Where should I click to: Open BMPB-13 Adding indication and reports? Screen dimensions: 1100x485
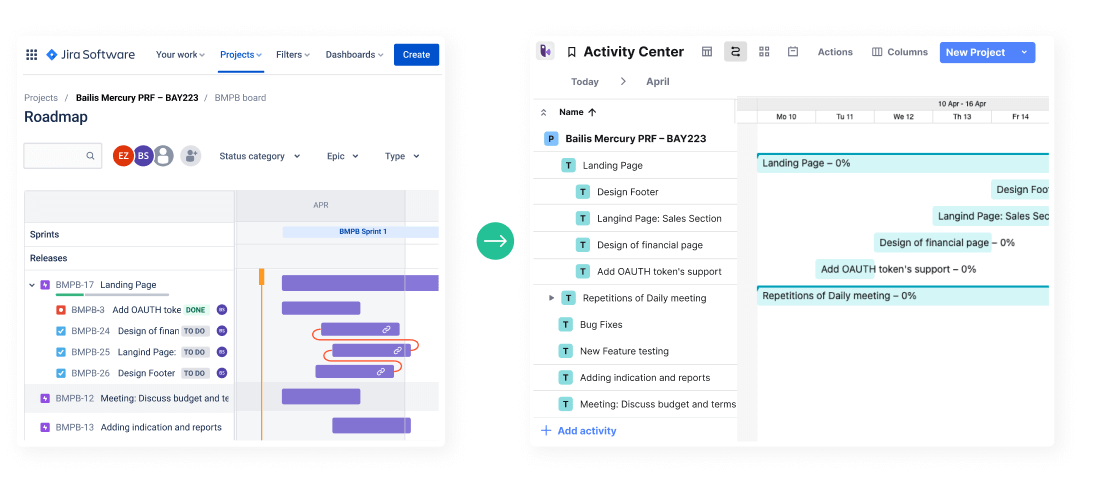pyautogui.click(x=161, y=427)
